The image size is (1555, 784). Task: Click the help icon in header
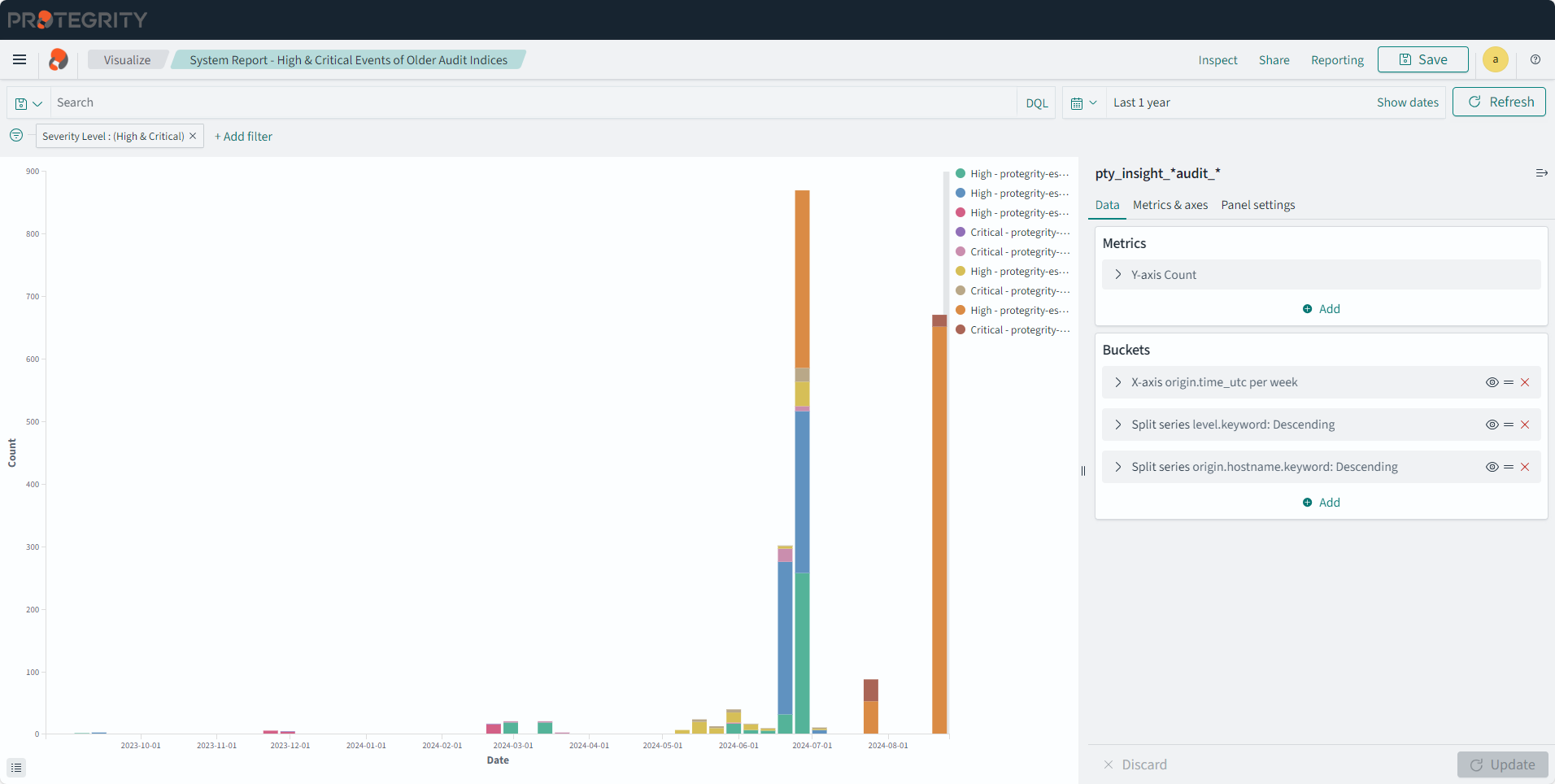1535,59
